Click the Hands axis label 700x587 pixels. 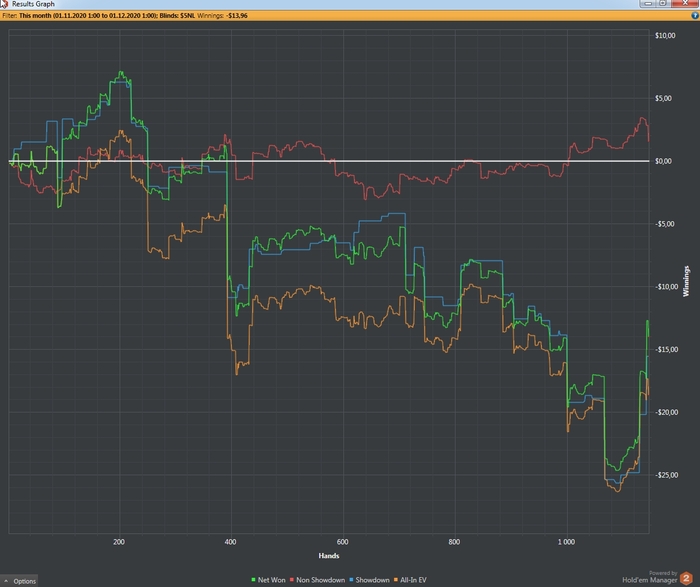coord(329,556)
